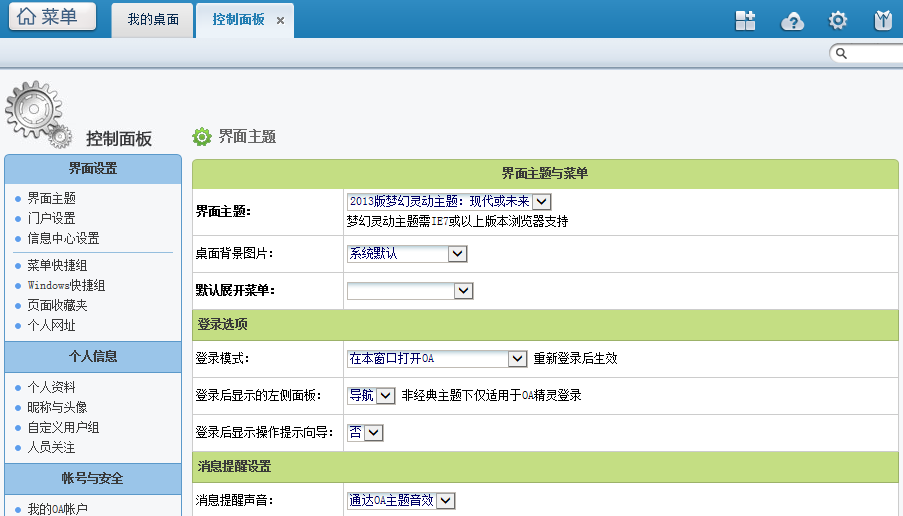Click the shirt theme icon in header
903x516 pixels.
(883, 20)
